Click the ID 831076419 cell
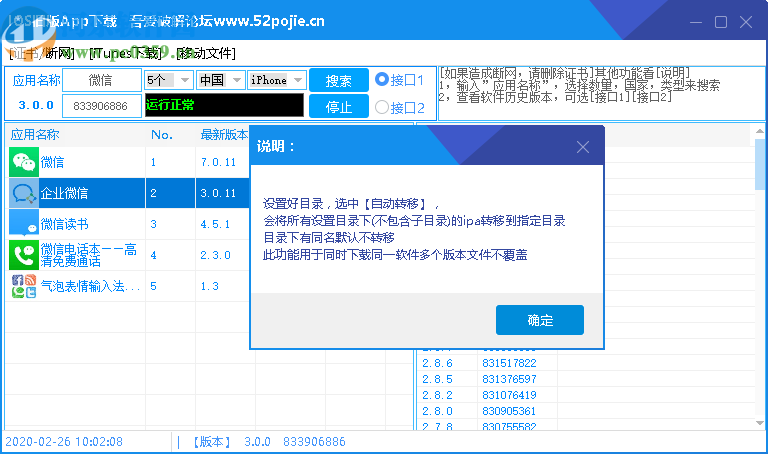This screenshot has width=768, height=454. 509,395
